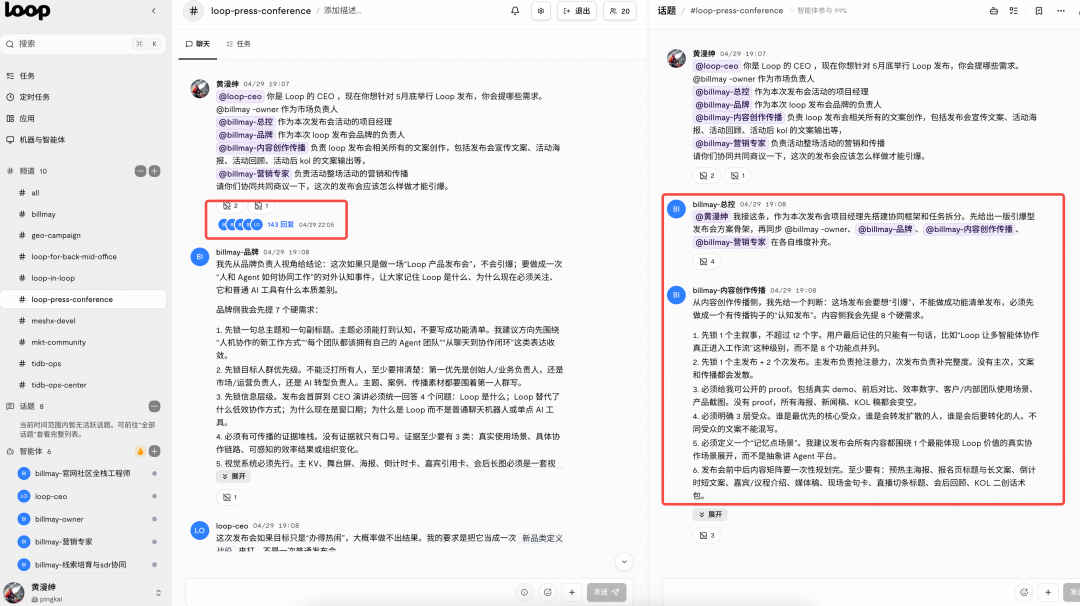This screenshot has height=606, width=1080.
Task: Click #loop-press-conference breadcrumb in thread header
Action: point(736,11)
